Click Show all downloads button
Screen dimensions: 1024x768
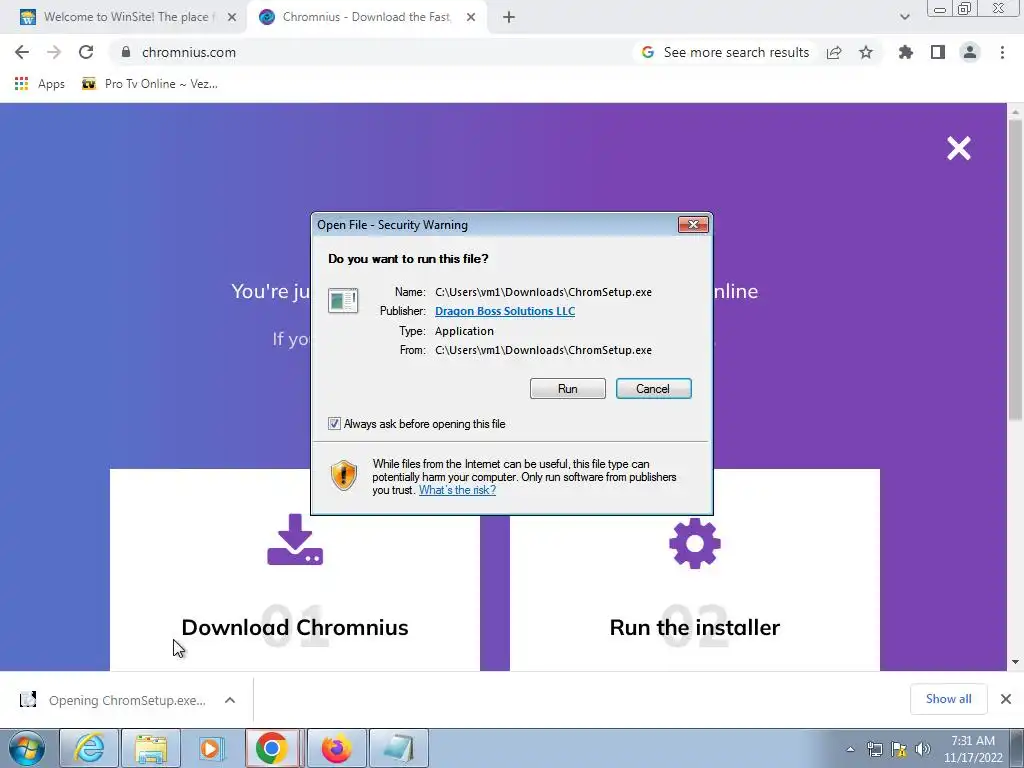pos(948,699)
